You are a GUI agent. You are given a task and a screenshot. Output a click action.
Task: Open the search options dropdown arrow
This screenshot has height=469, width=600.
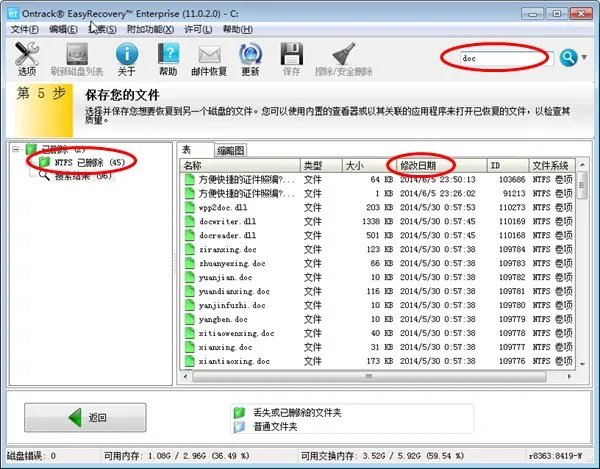tap(584, 57)
